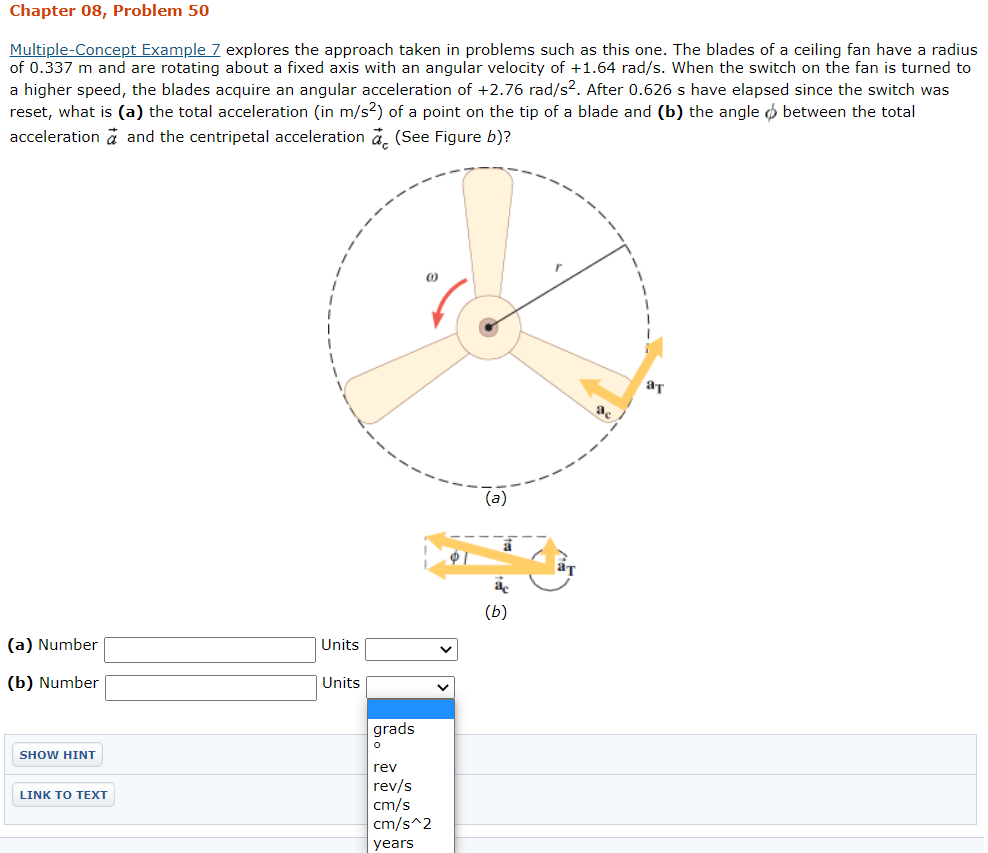This screenshot has width=988, height=853.
Task: Click the Number input field for part (b)
Action: [x=210, y=687]
